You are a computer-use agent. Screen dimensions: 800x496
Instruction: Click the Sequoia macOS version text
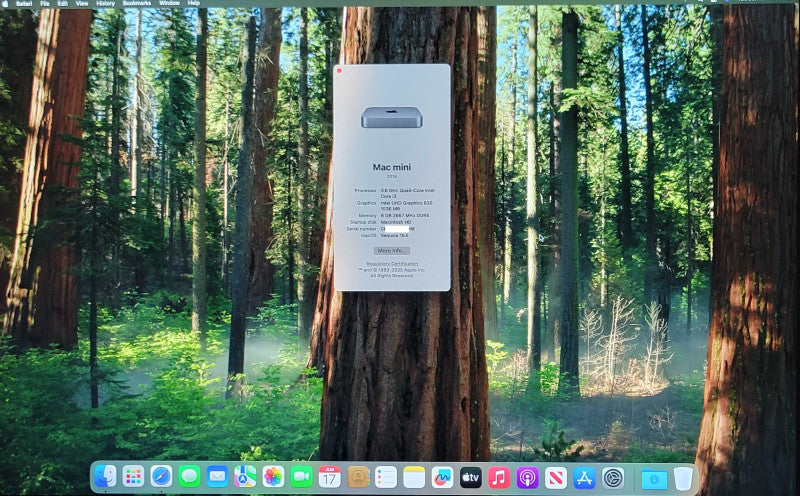(x=394, y=235)
